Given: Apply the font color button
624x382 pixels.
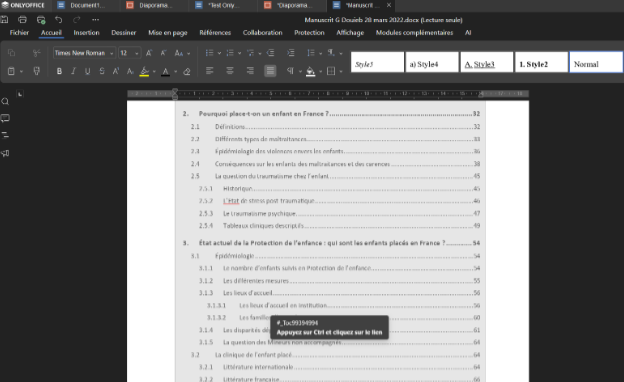Looking at the screenshot, I should (166, 72).
